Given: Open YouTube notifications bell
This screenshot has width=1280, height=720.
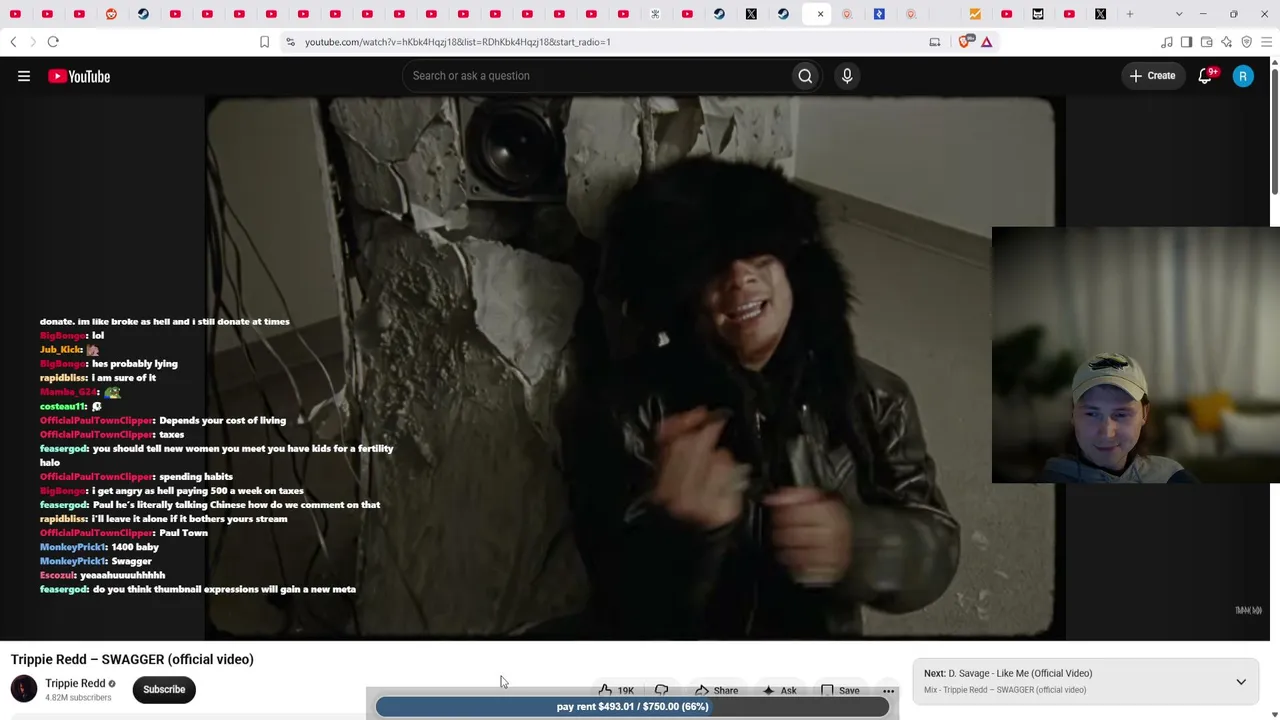Looking at the screenshot, I should pyautogui.click(x=1205, y=76).
